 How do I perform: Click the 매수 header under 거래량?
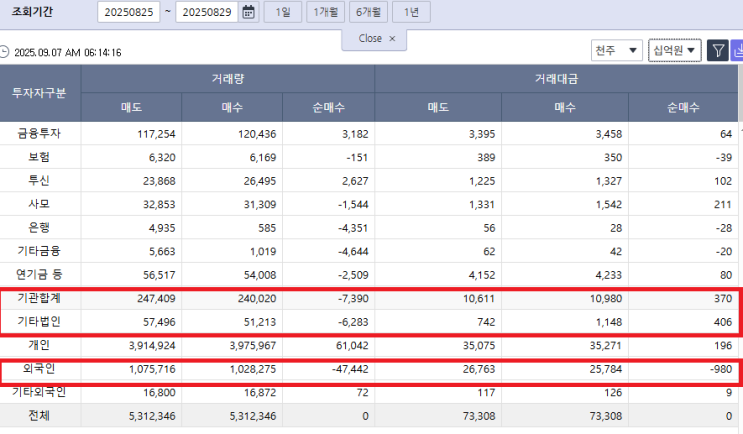[x=232, y=107]
